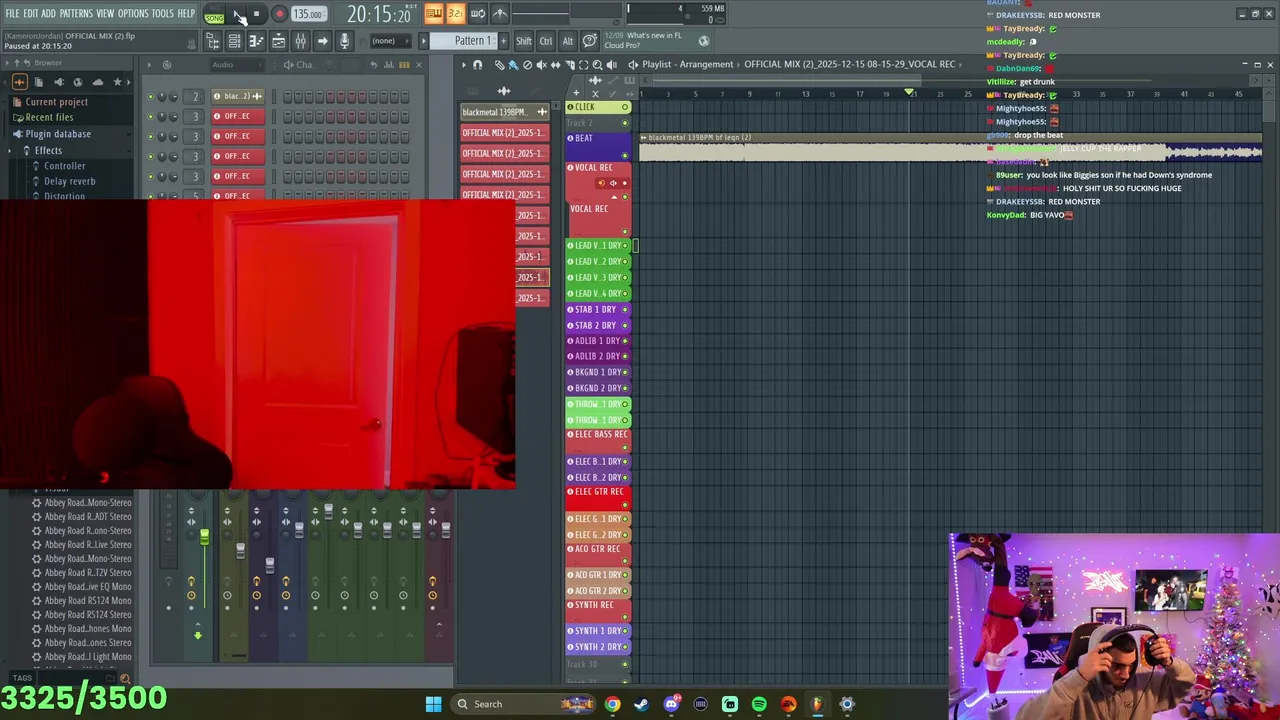This screenshot has height=720, width=1280.
Task: Open Current project in Browser
Action: pos(56,102)
